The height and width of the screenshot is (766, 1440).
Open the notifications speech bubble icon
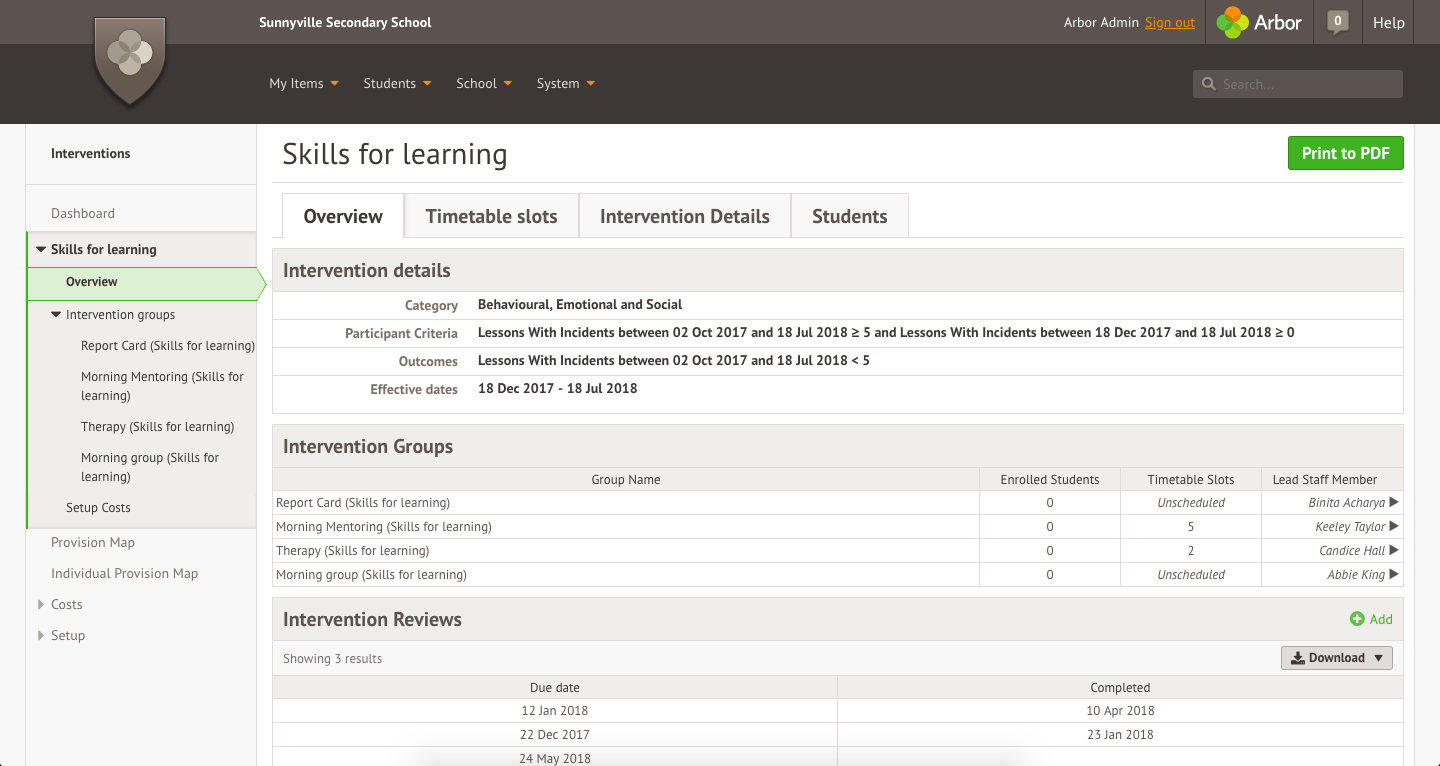pos(1337,22)
